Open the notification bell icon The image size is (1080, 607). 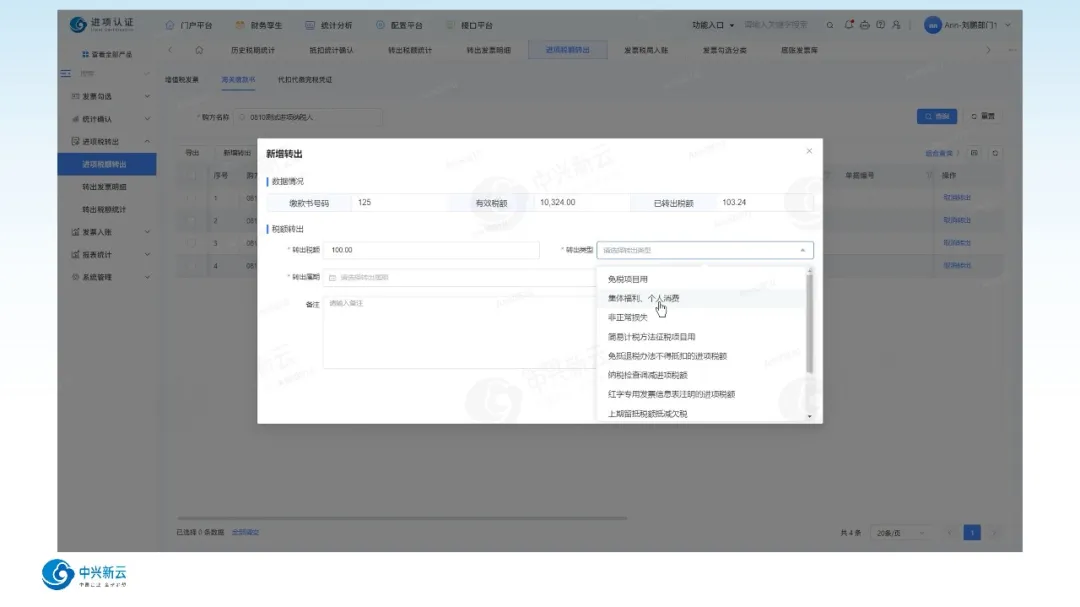(849, 25)
